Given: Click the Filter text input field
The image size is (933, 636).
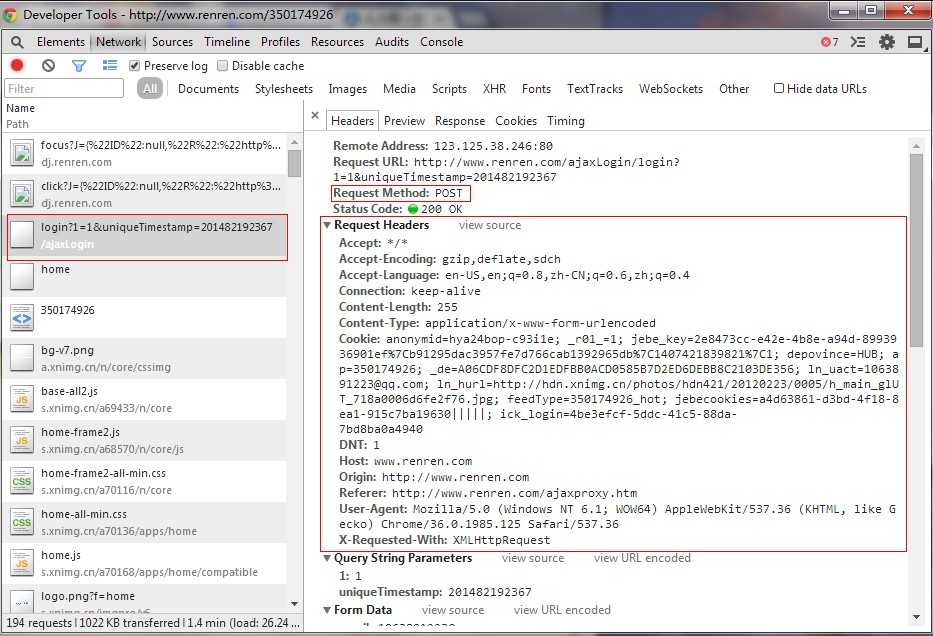Looking at the screenshot, I should click(64, 89).
